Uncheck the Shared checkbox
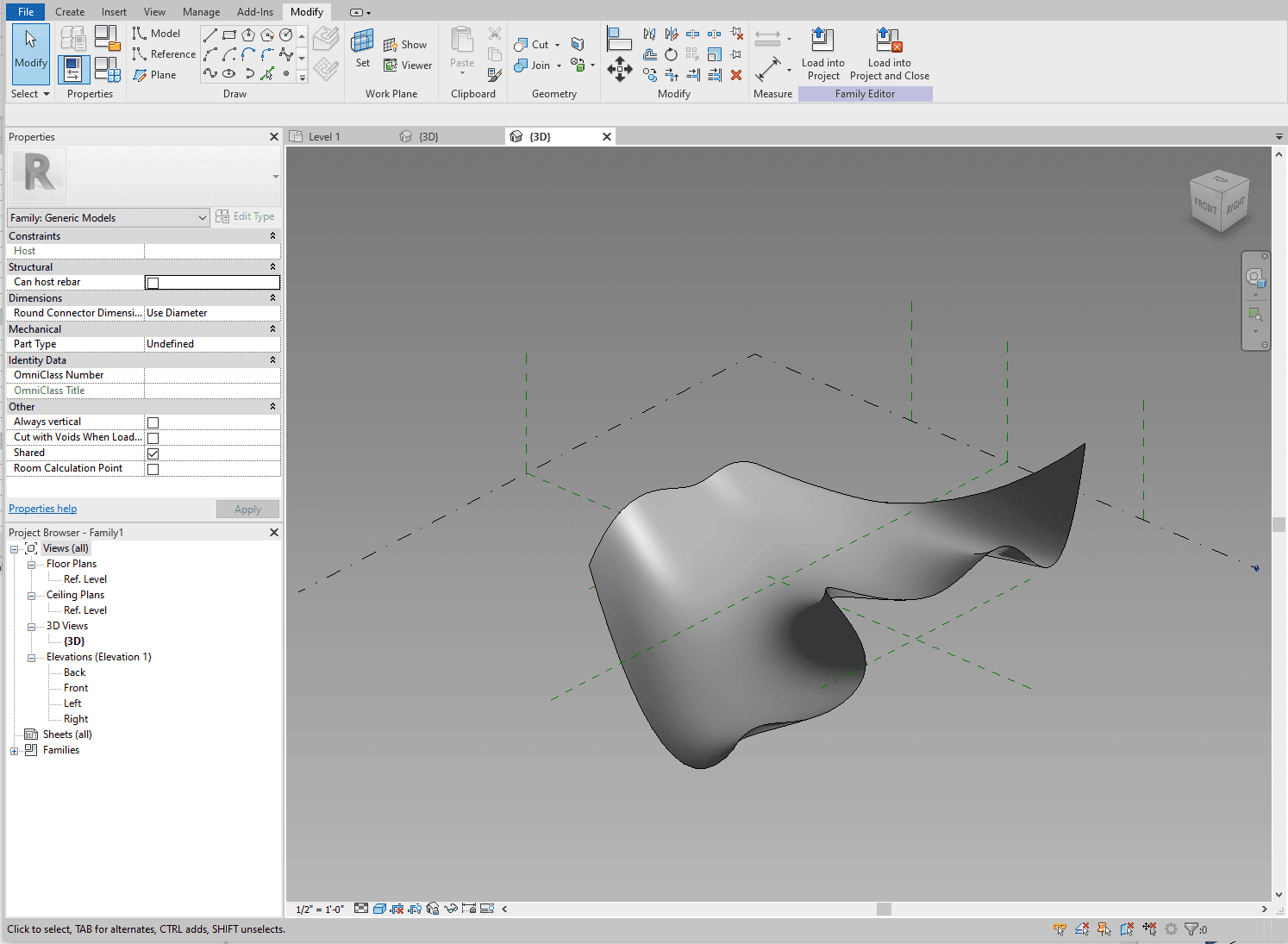 [153, 453]
